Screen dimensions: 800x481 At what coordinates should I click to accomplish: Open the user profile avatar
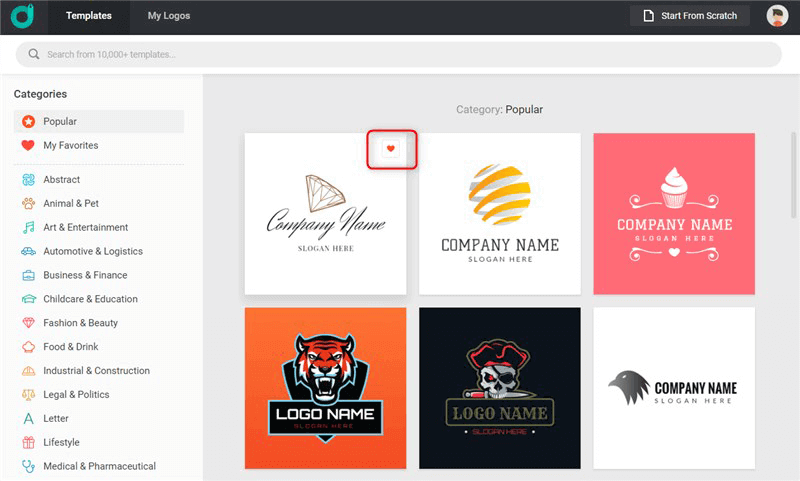[777, 16]
